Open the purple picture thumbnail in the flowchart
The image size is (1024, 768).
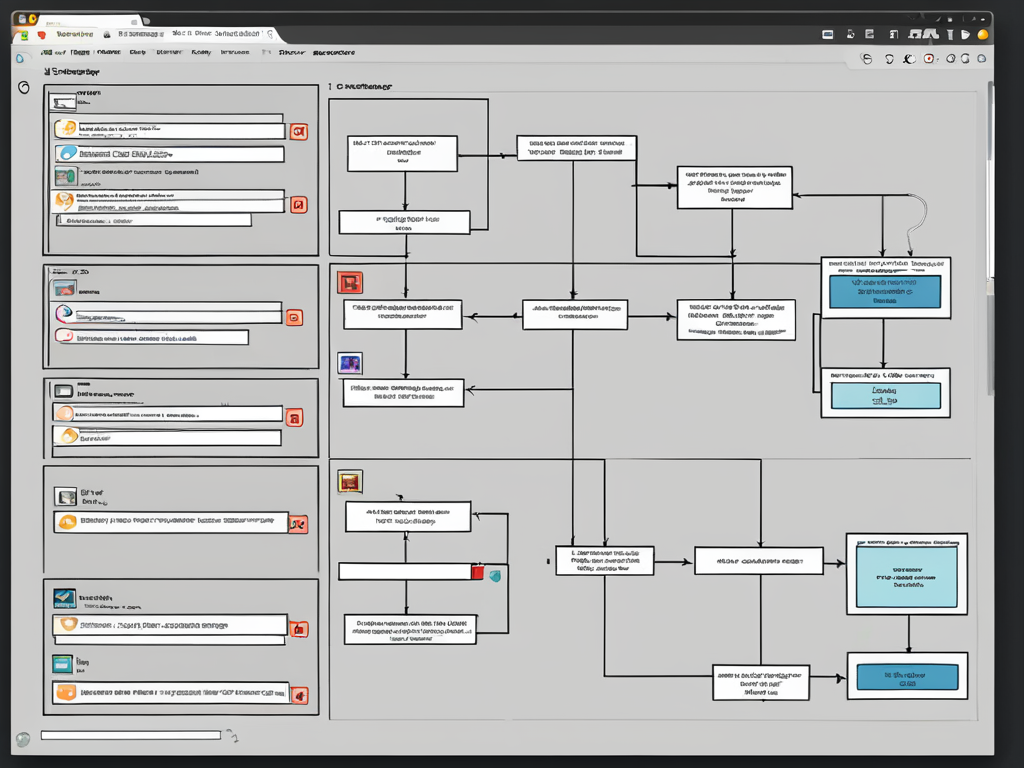350,363
